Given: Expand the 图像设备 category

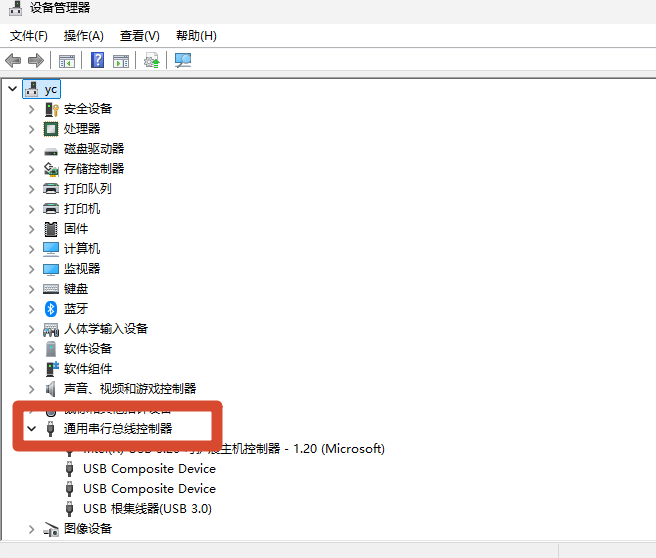Looking at the screenshot, I should click(31, 529).
